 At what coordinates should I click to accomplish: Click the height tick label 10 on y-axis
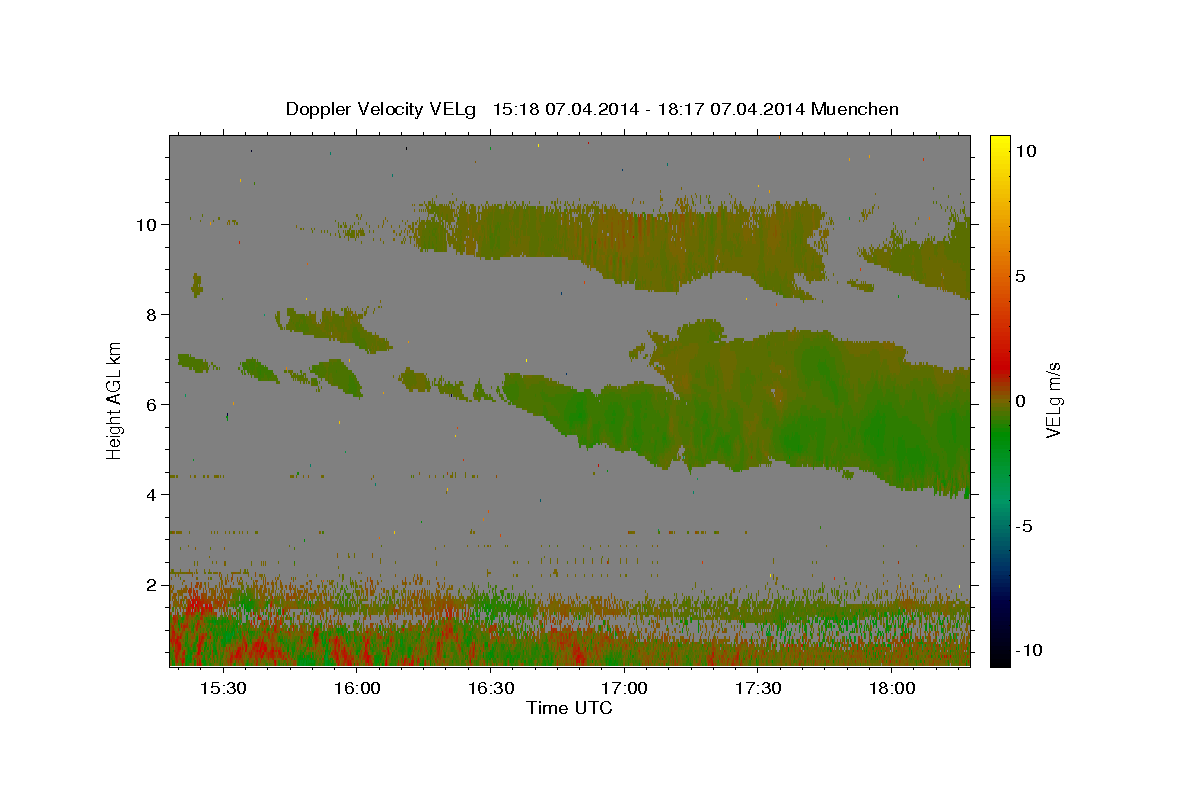click(x=147, y=224)
